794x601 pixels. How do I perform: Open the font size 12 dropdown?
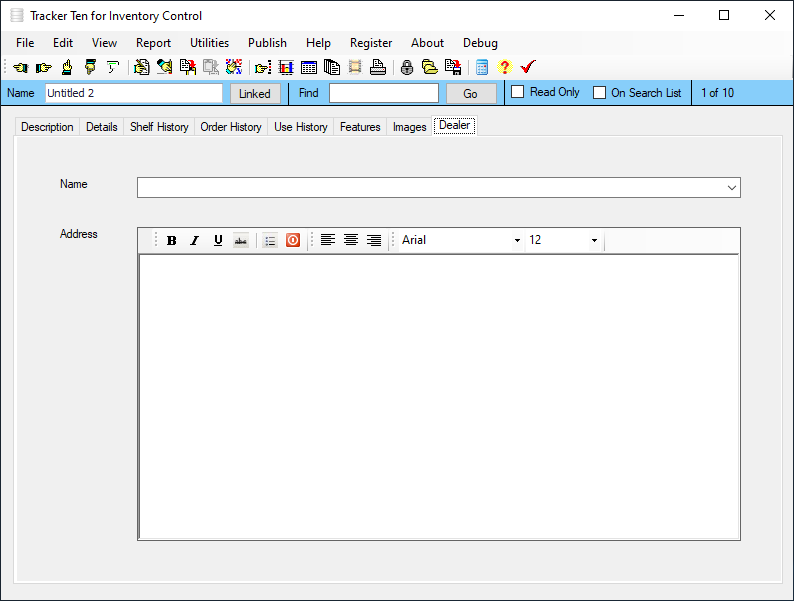pos(594,241)
